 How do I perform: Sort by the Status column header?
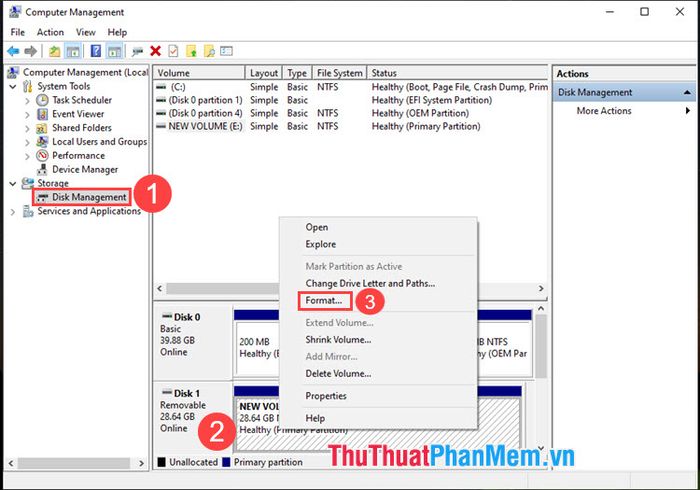pos(458,73)
